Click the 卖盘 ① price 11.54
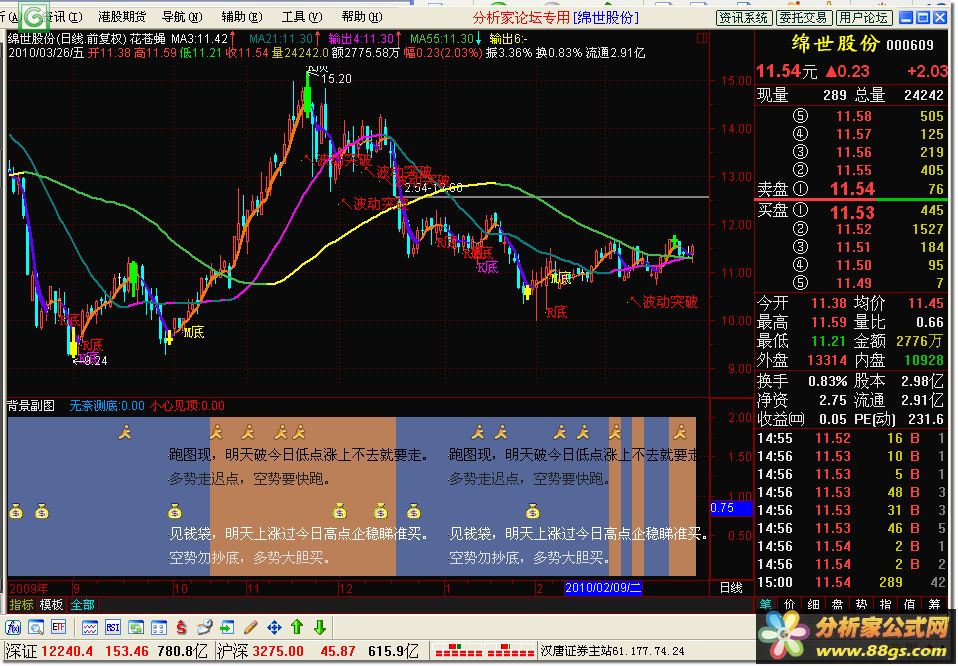The image size is (958, 666). pyautogui.click(x=852, y=189)
